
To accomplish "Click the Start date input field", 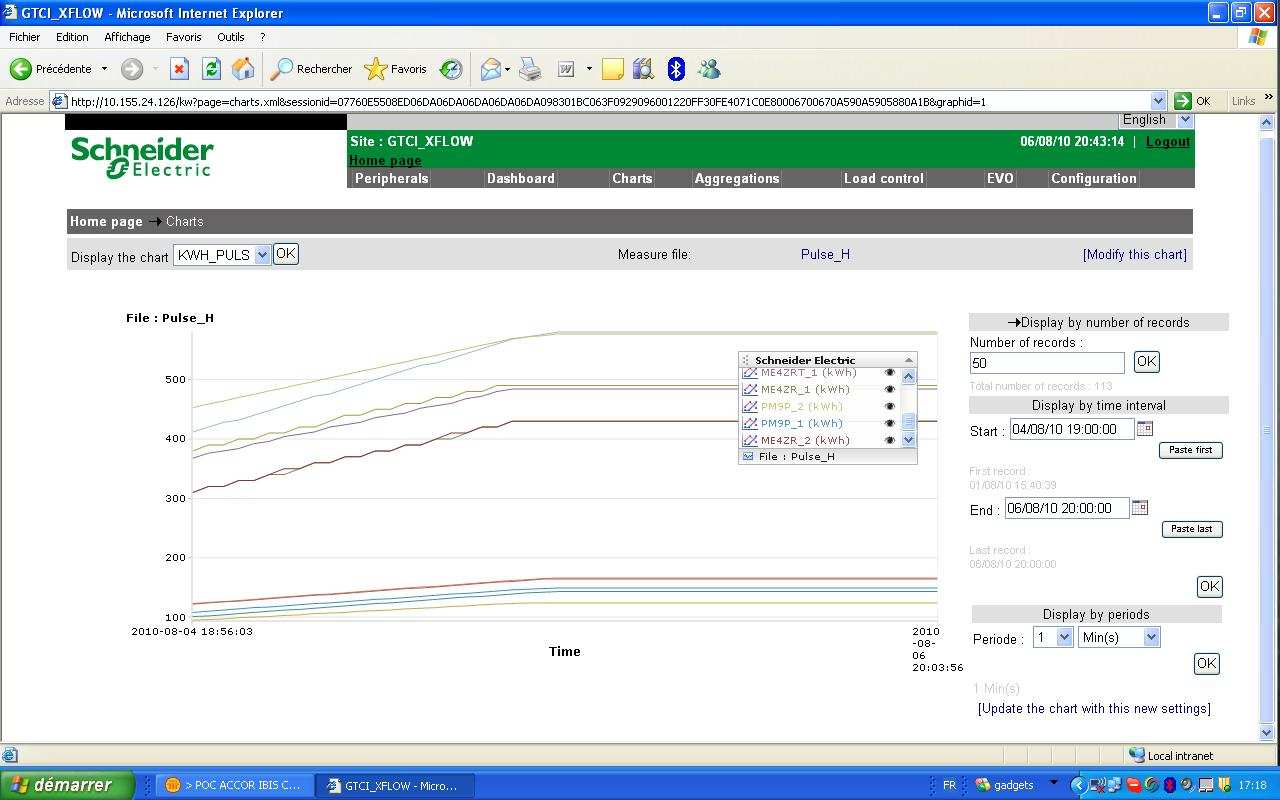I will coord(1072,428).
